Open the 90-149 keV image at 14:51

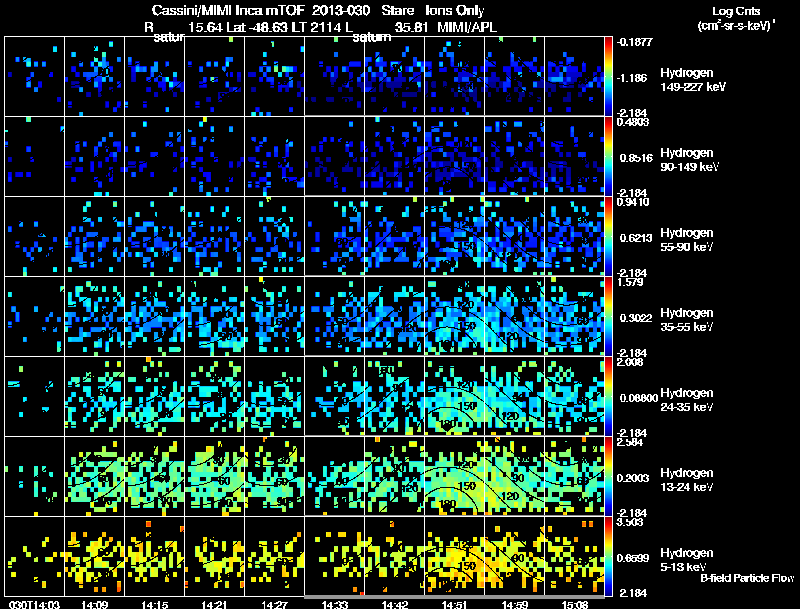[455, 157]
